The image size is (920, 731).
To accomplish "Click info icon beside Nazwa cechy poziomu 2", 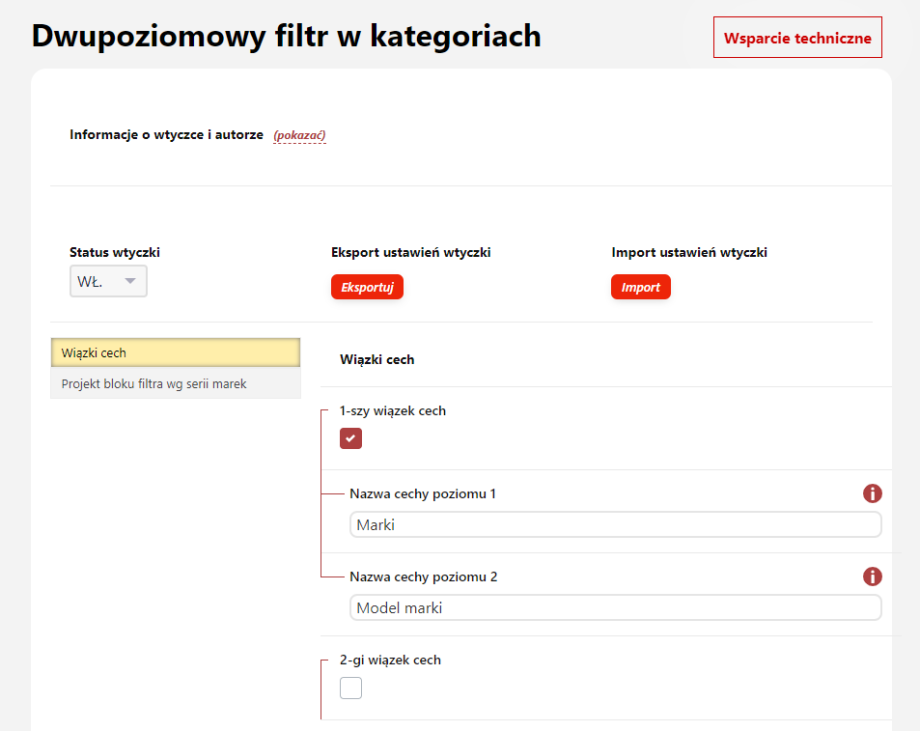I will click(872, 577).
